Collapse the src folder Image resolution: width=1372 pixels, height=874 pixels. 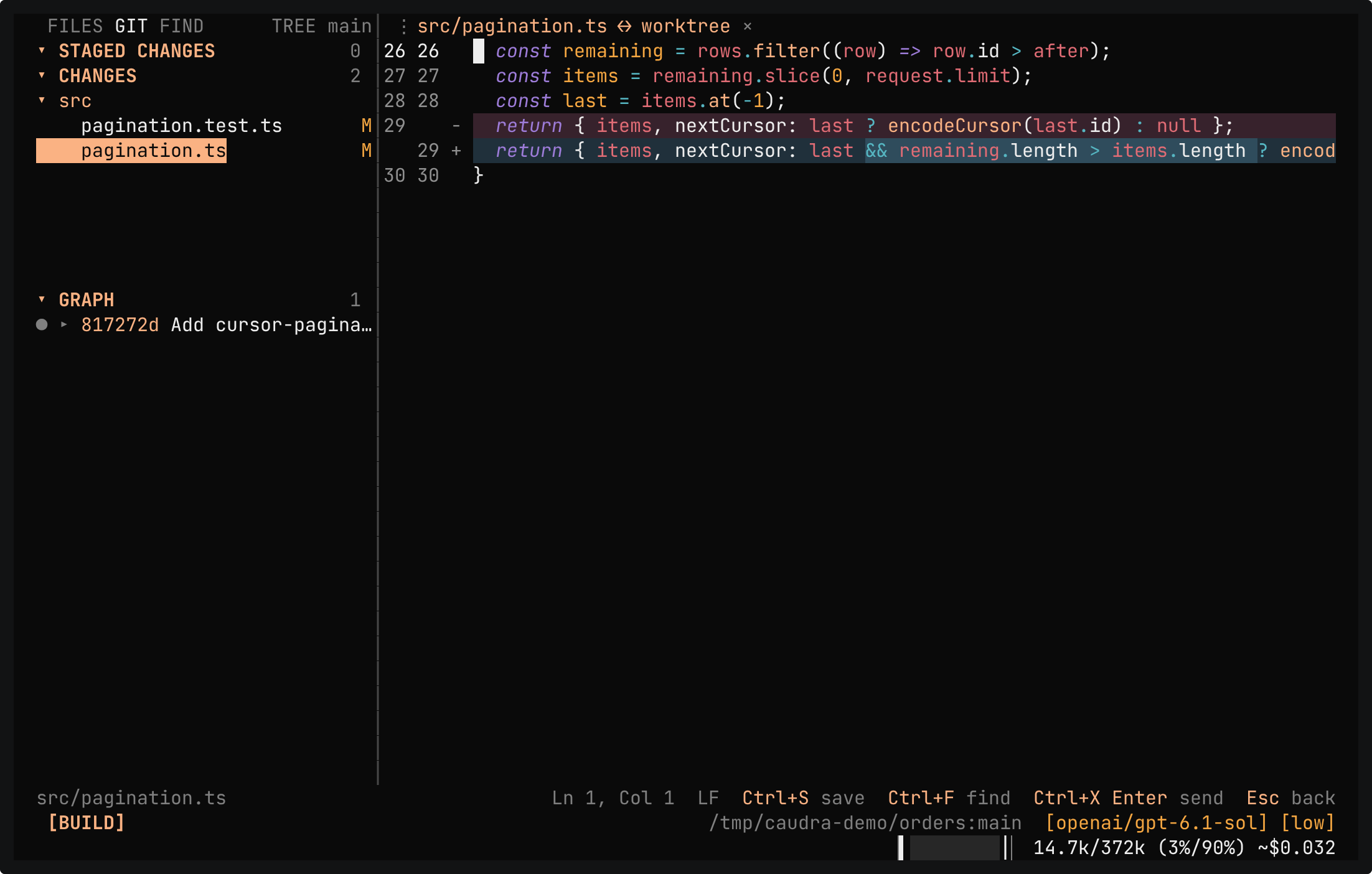pyautogui.click(x=42, y=100)
